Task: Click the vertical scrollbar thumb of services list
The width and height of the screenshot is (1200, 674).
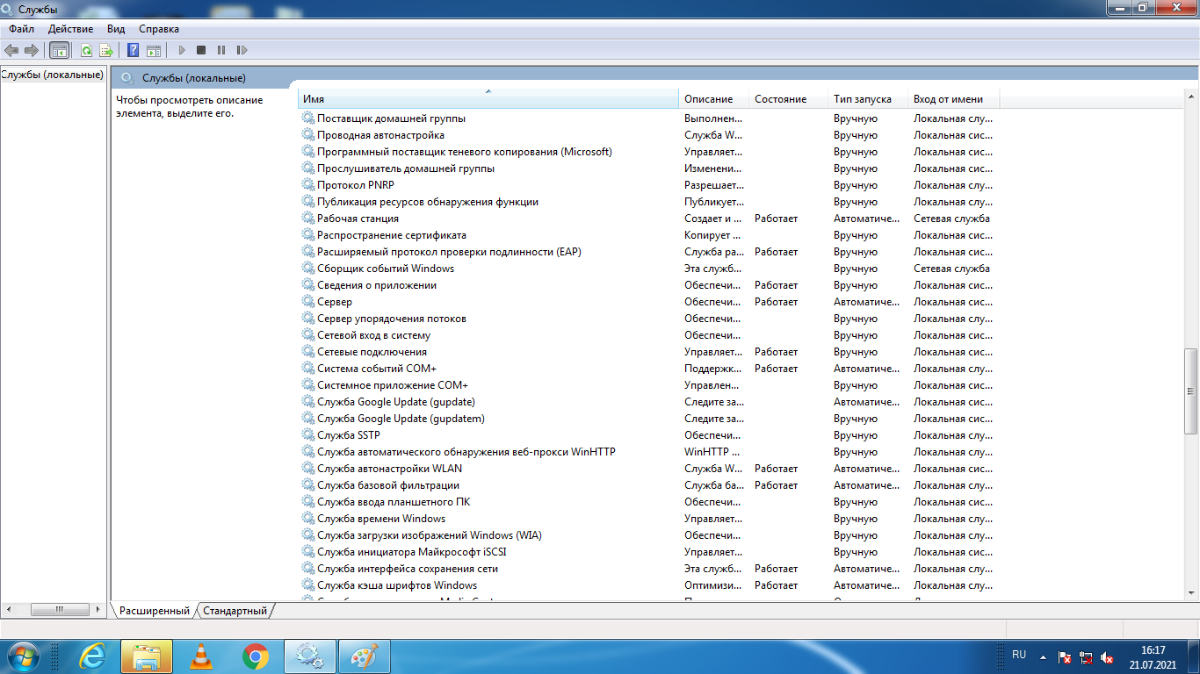Action: point(1190,390)
